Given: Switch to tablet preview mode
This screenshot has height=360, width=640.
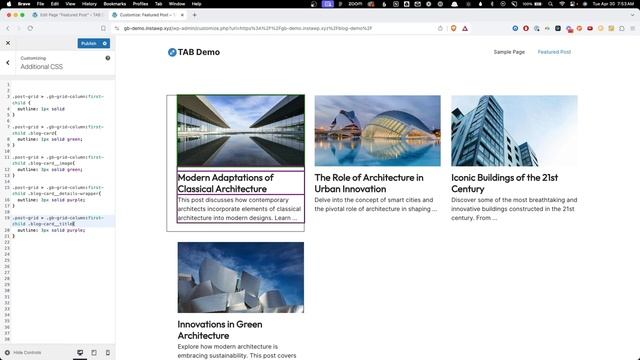Looking at the screenshot, I should pos(94,352).
